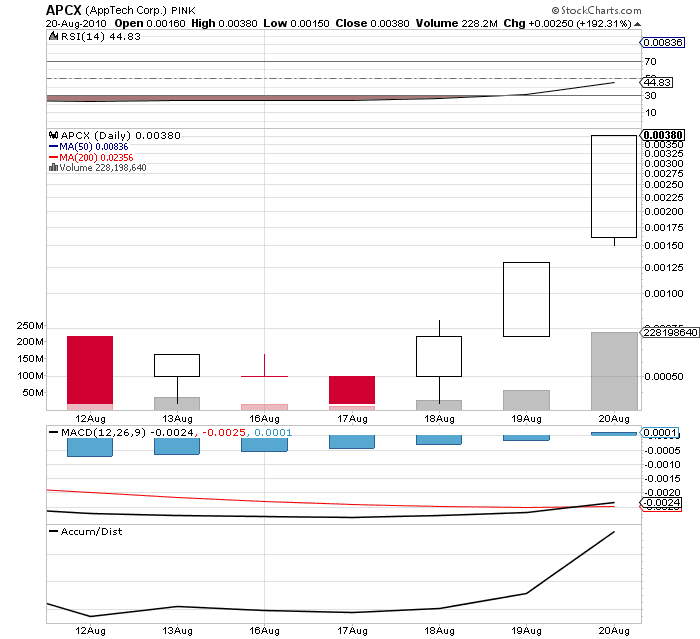This screenshot has width=700, height=639.
Task: Click the black Accum/Dist legend line marker
Action: pos(53,531)
